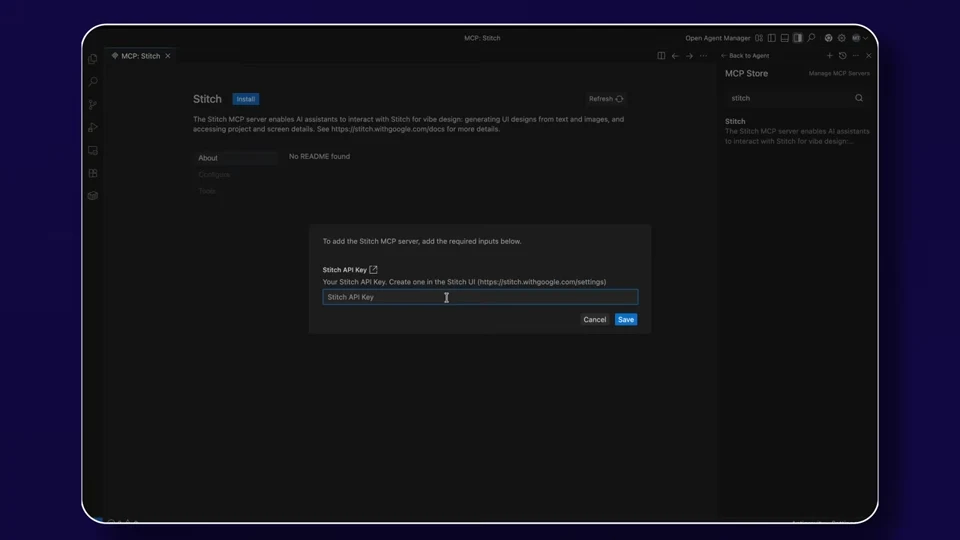Screen dimensions: 960x540
Task: Open the Explorer view in activity bar
Action: pyautogui.click(x=93, y=59)
